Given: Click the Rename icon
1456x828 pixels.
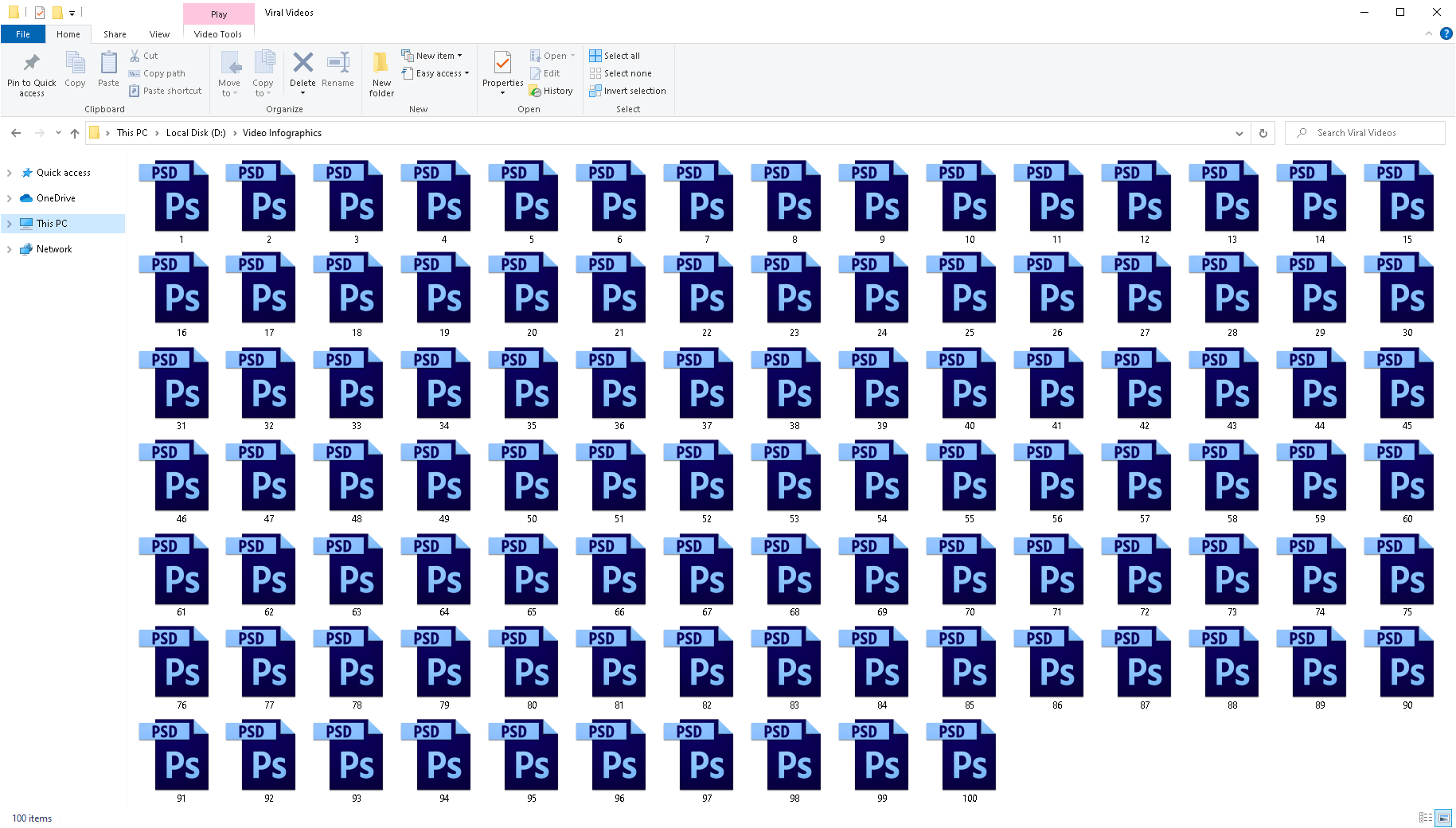Looking at the screenshot, I should (x=338, y=62).
